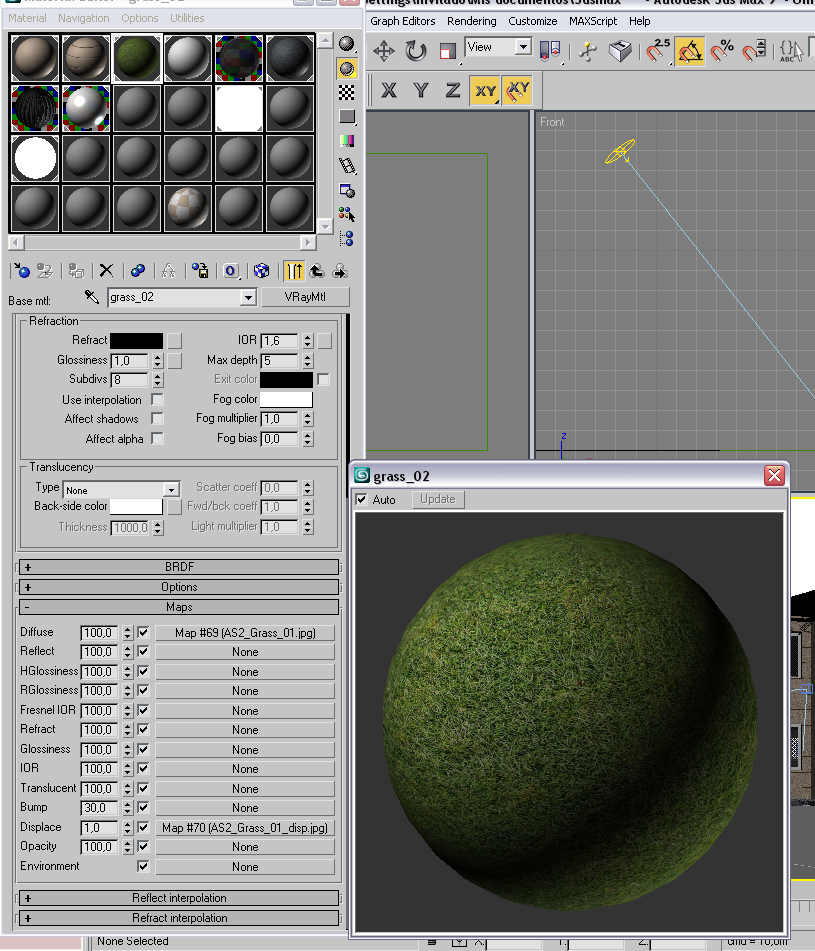Pick material with the eyedropper icon
815x951 pixels.
[92, 297]
